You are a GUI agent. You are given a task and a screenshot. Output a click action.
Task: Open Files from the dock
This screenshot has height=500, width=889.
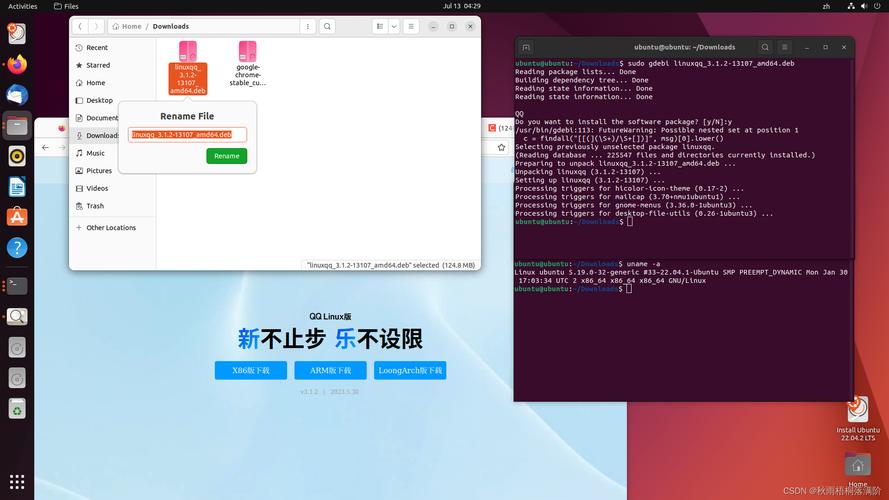[17, 125]
